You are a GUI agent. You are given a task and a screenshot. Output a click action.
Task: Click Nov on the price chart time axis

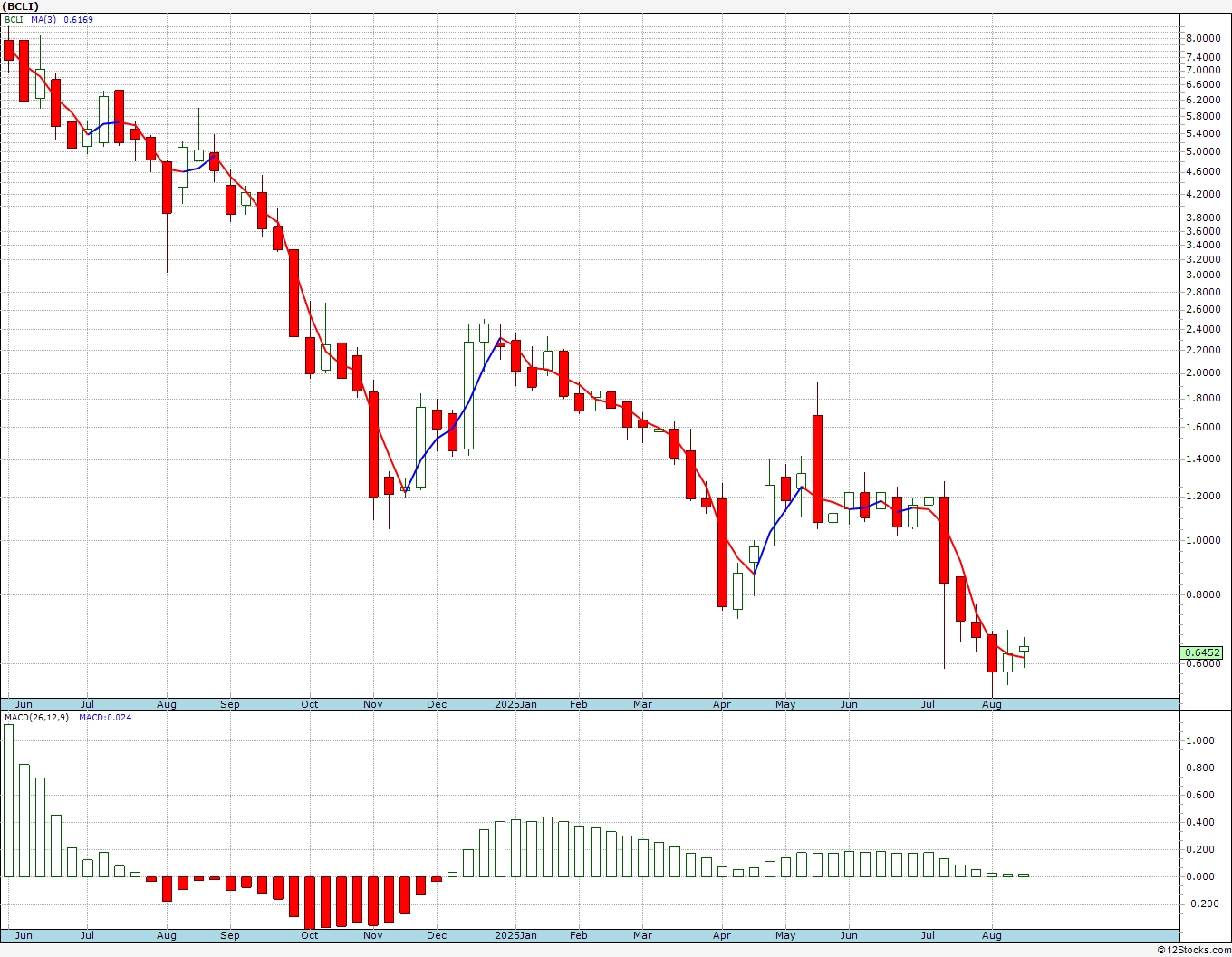click(x=372, y=704)
